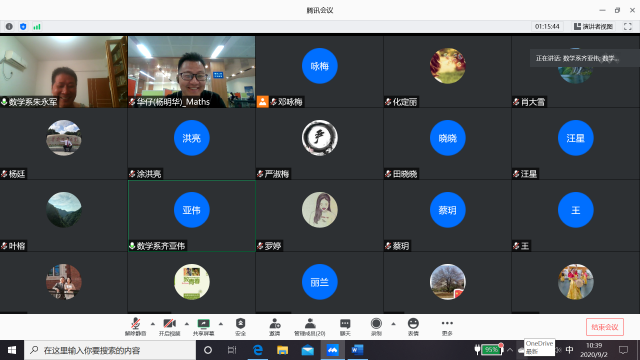This screenshot has width=640, height=360.
Task: Click the orange host icon beside 邓咏梅
Action: pyautogui.click(x=262, y=102)
